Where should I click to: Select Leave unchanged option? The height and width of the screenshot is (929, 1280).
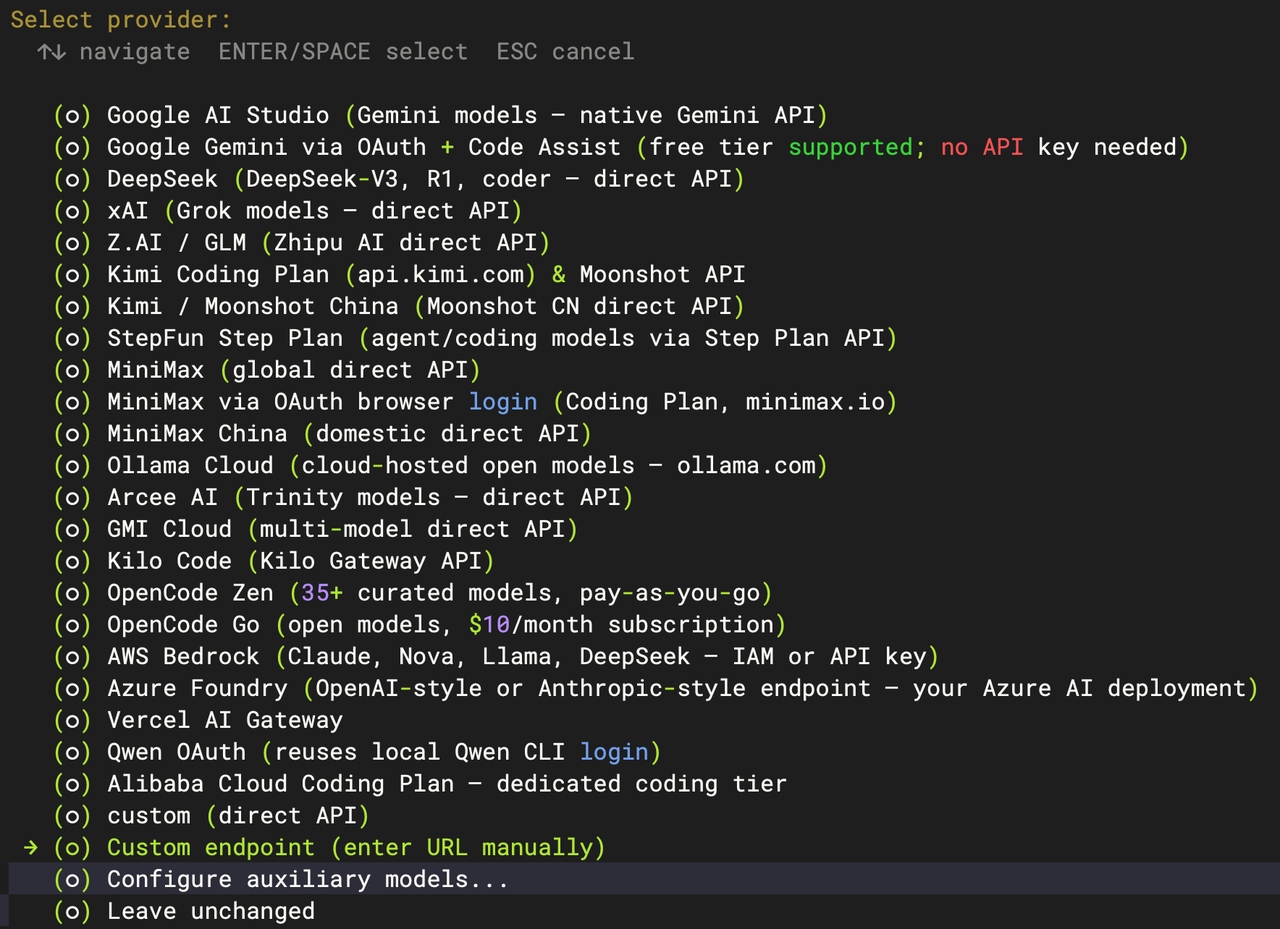click(184, 911)
